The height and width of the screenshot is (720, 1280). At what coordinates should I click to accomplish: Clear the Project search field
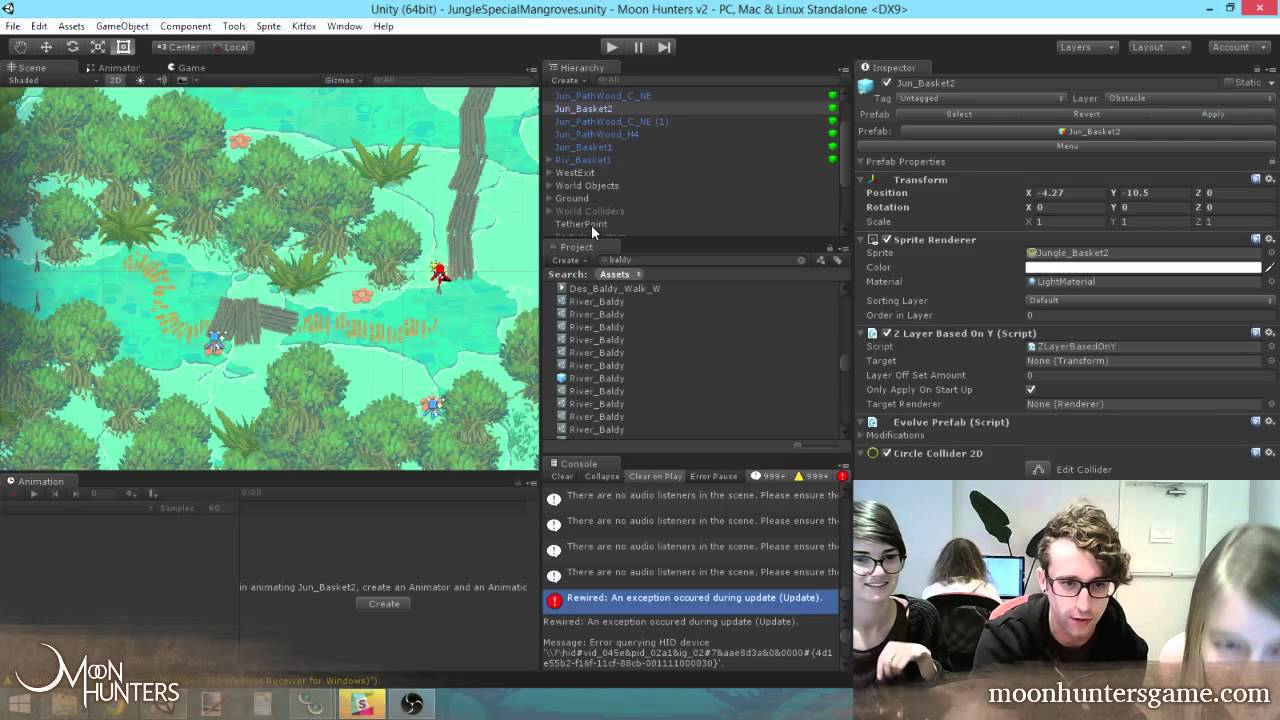801,260
